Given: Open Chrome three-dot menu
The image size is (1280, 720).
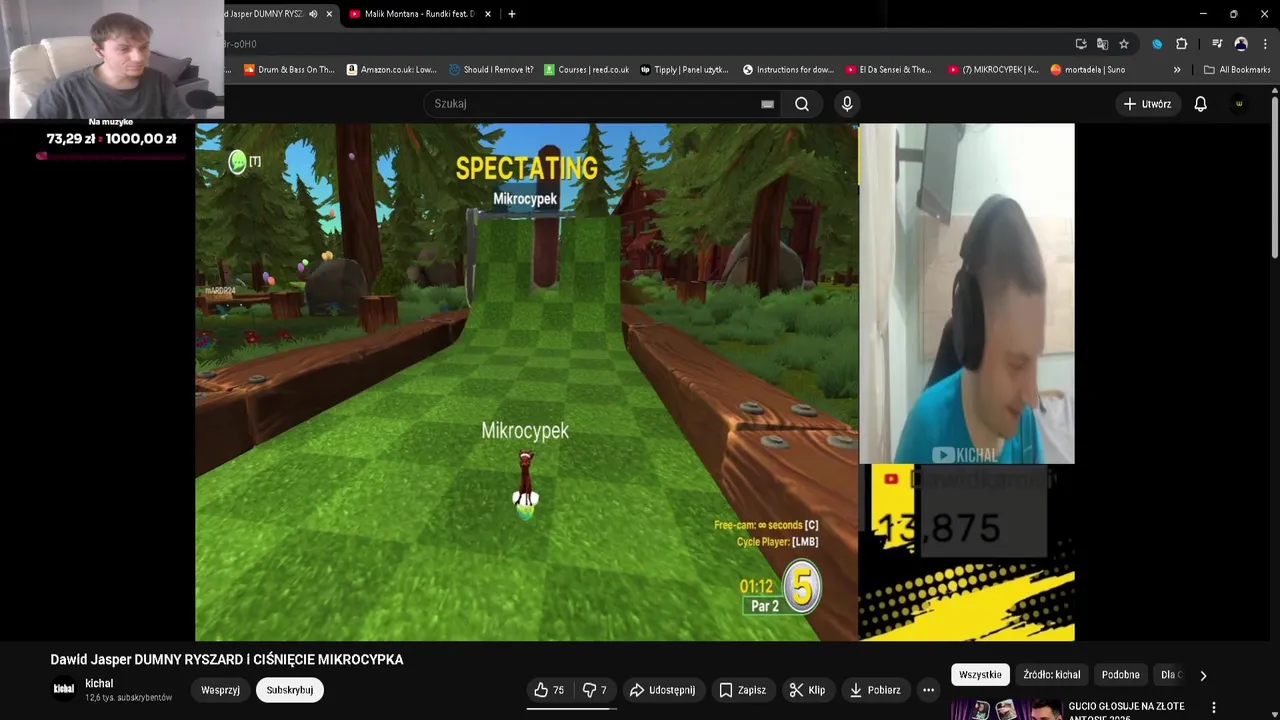Looking at the screenshot, I should coord(1265,44).
